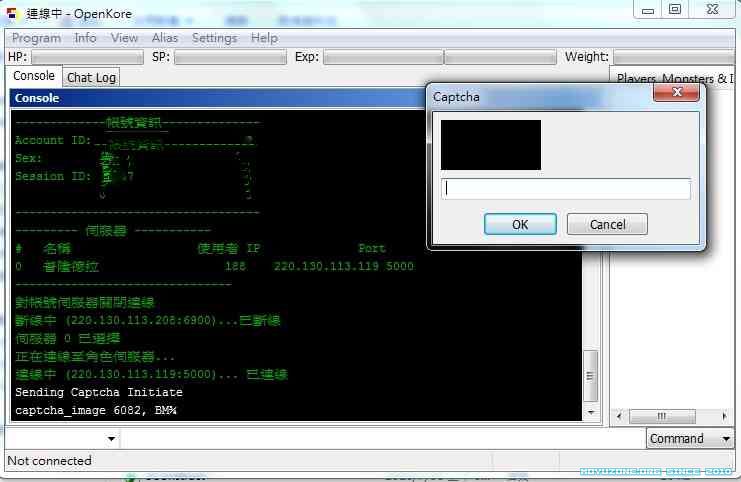This screenshot has width=741, height=482.
Task: Switch to the Chat Log tab
Action: 91,77
